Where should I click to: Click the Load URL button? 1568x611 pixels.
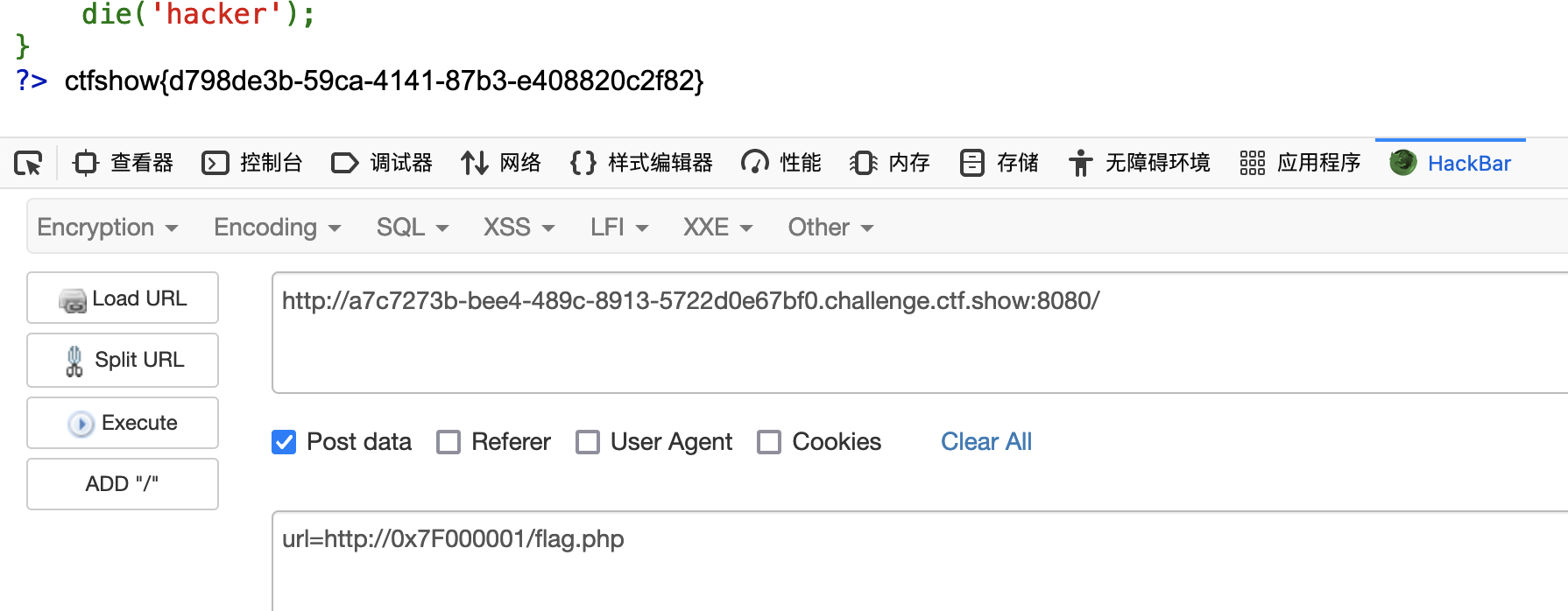tap(123, 298)
